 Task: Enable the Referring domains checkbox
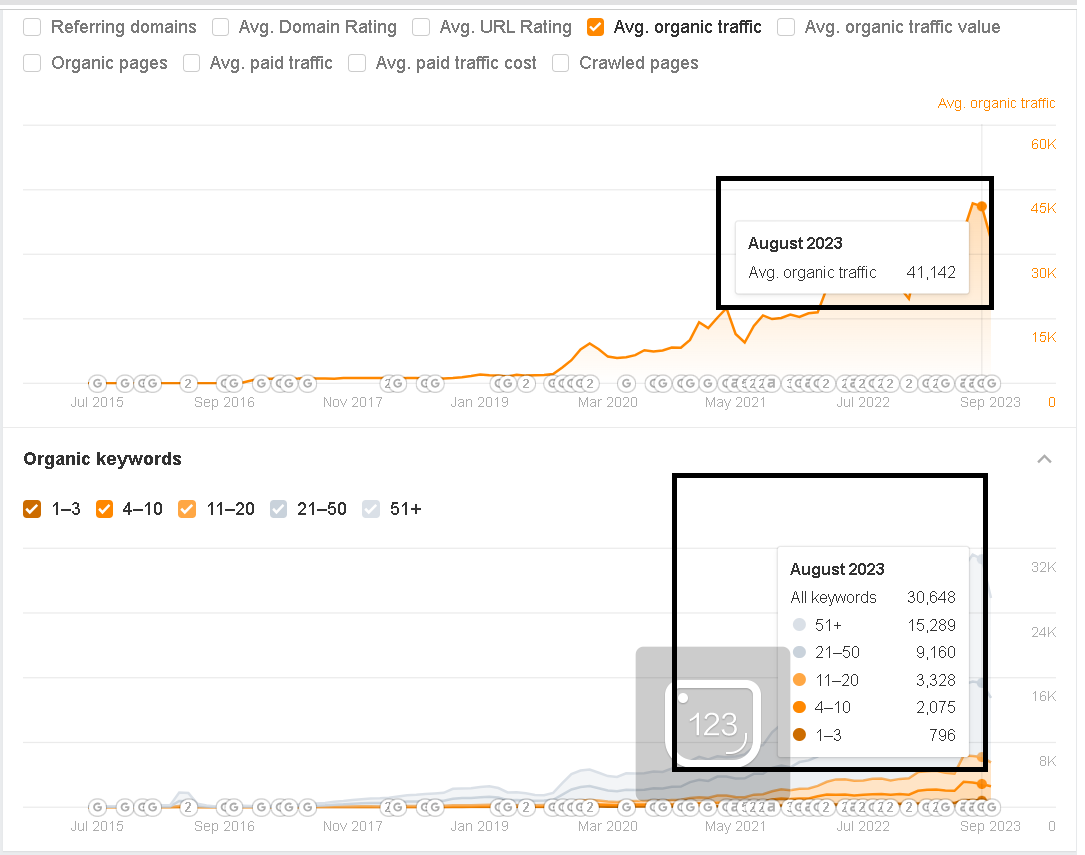coord(33,27)
